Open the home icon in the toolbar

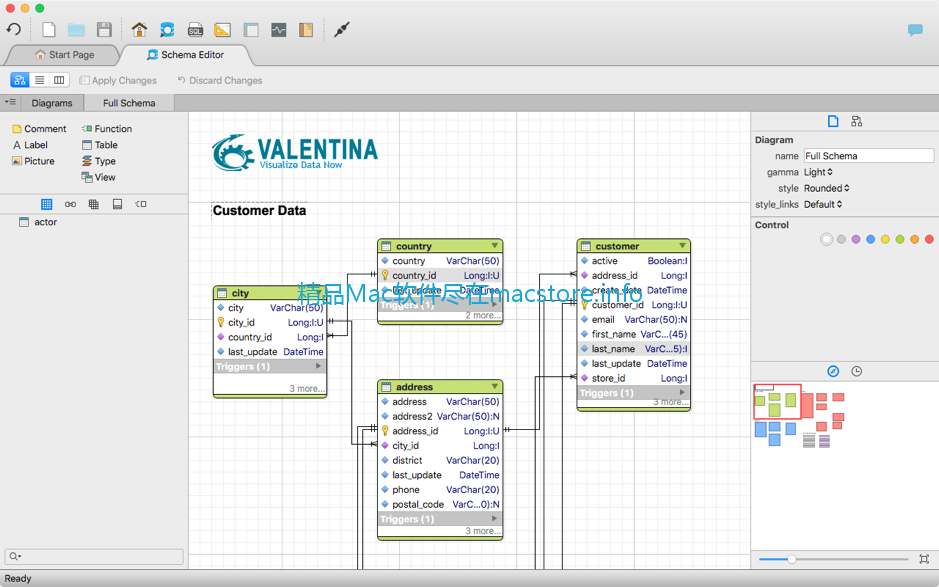point(139,30)
